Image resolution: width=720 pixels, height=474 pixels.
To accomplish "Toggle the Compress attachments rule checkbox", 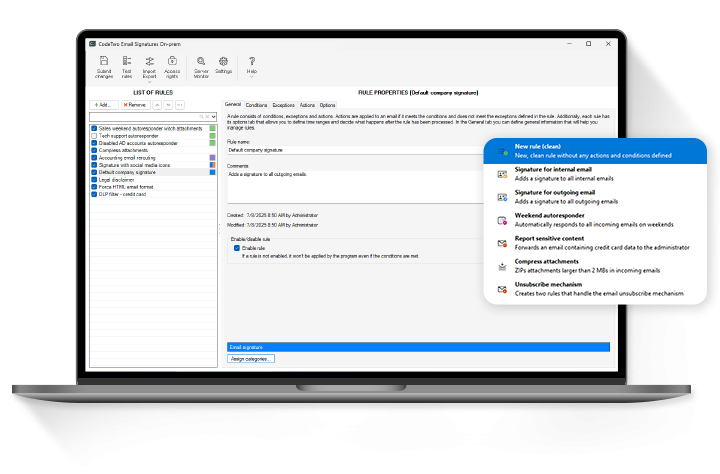I will [x=94, y=150].
